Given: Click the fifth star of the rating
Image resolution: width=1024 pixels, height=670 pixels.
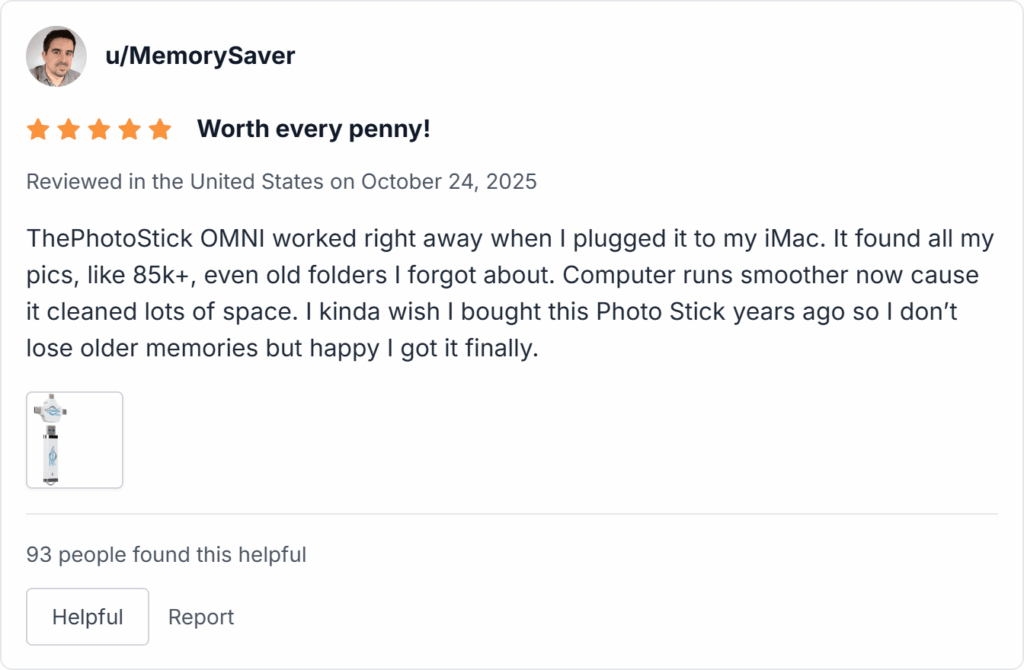Looking at the screenshot, I should click(x=159, y=128).
